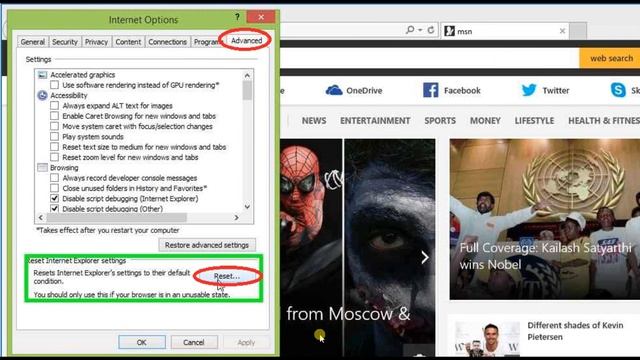Image resolution: width=640 pixels, height=360 pixels.
Task: Open the address bar search dropdown arrow
Action: coord(420,30)
